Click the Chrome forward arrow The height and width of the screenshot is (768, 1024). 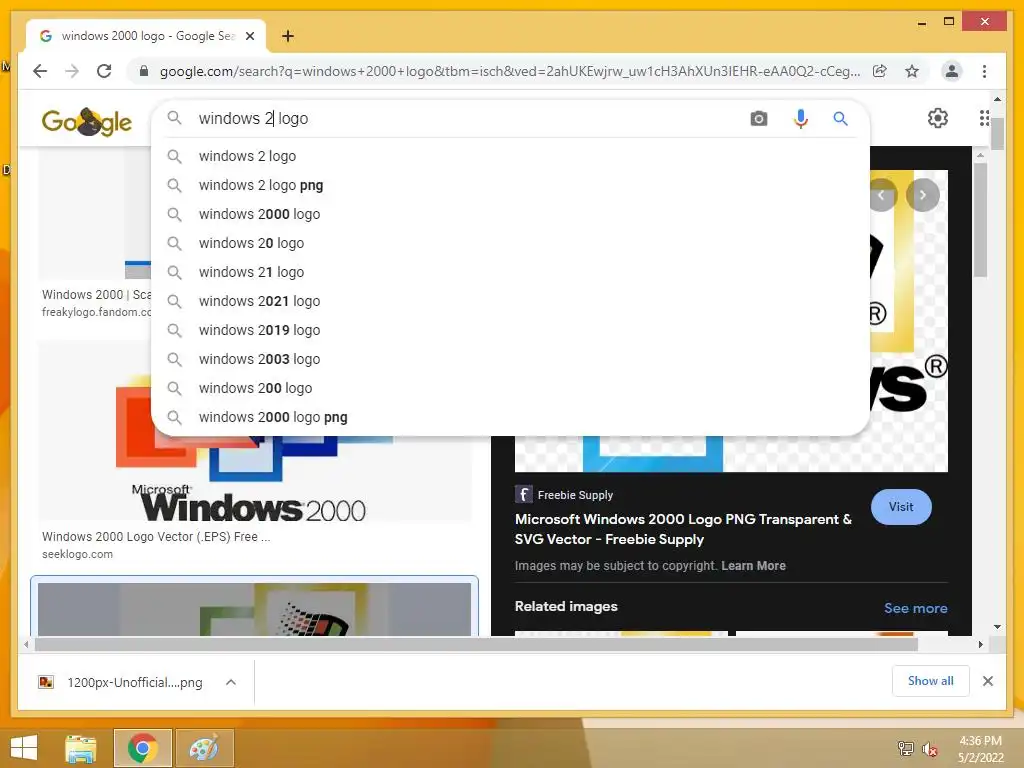coord(72,71)
